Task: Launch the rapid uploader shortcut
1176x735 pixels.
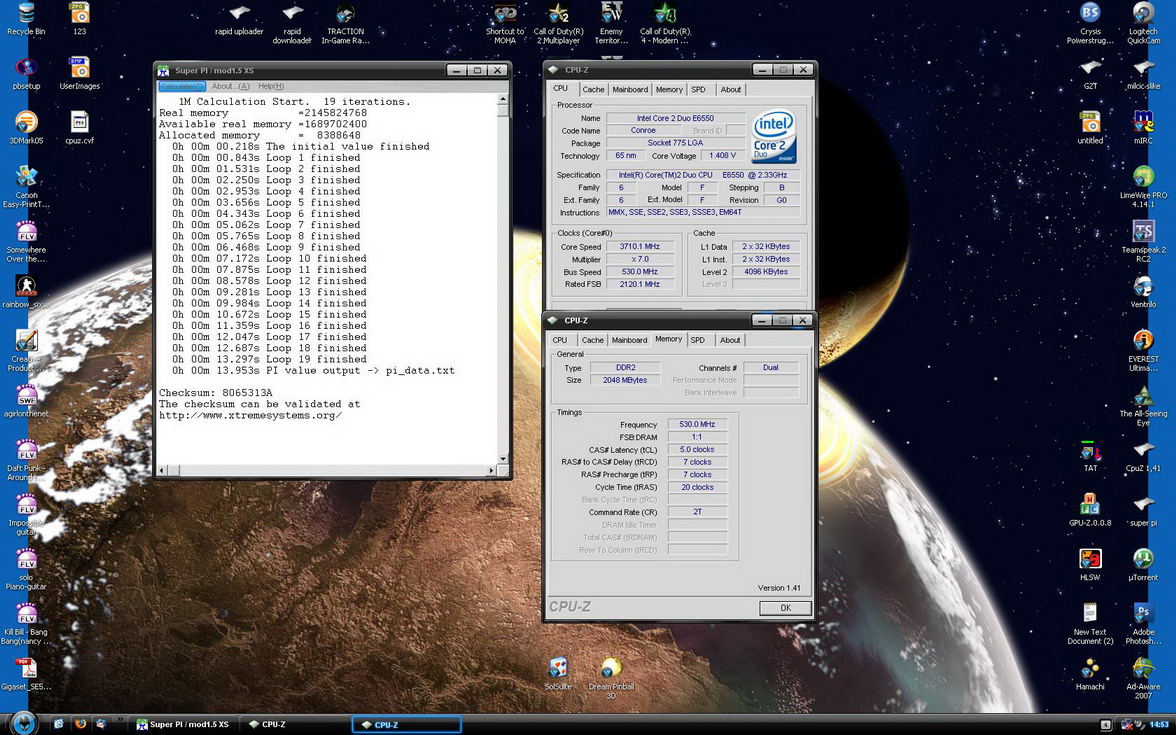Action: point(239,20)
